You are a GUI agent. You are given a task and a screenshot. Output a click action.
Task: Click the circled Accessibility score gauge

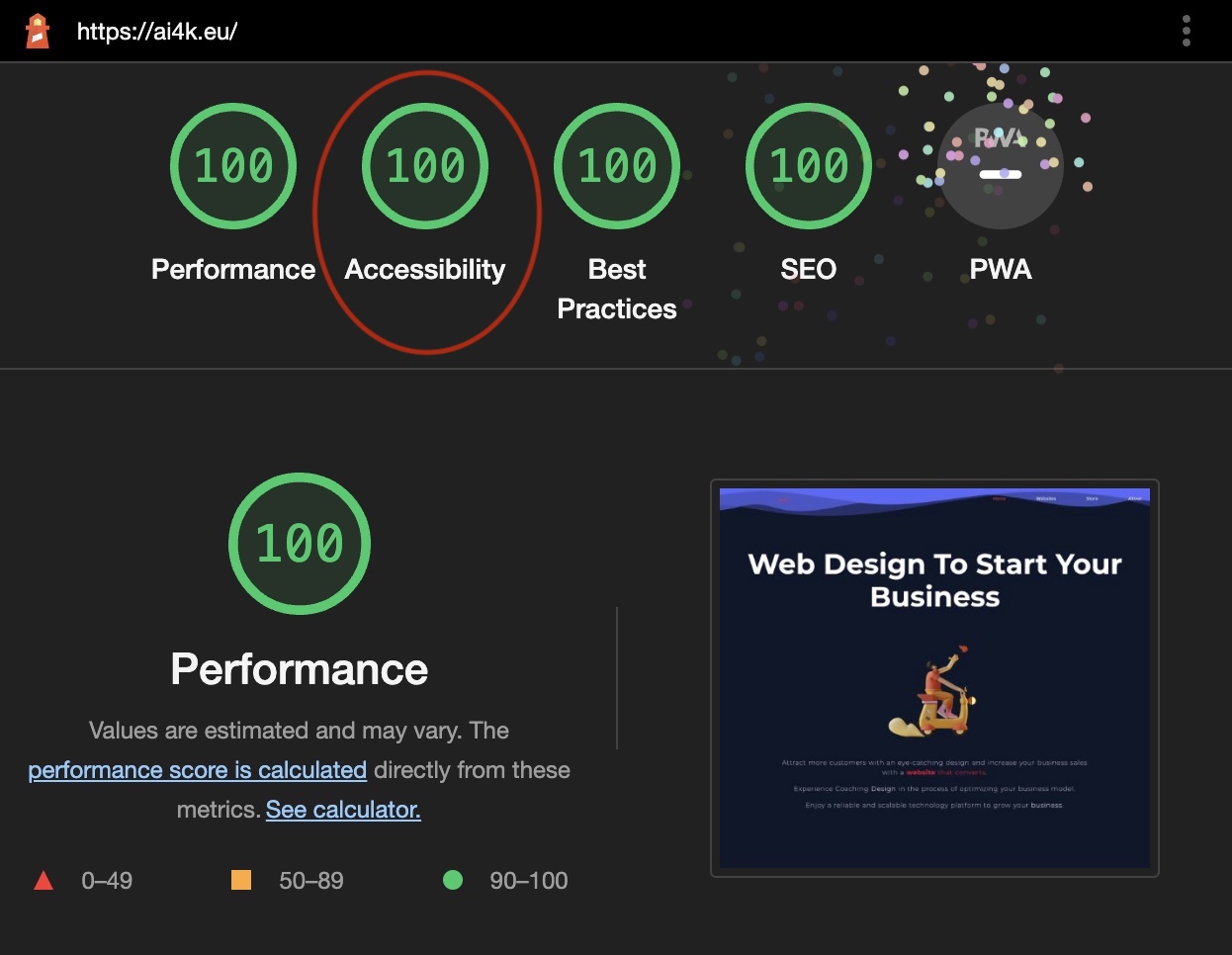coord(425,165)
